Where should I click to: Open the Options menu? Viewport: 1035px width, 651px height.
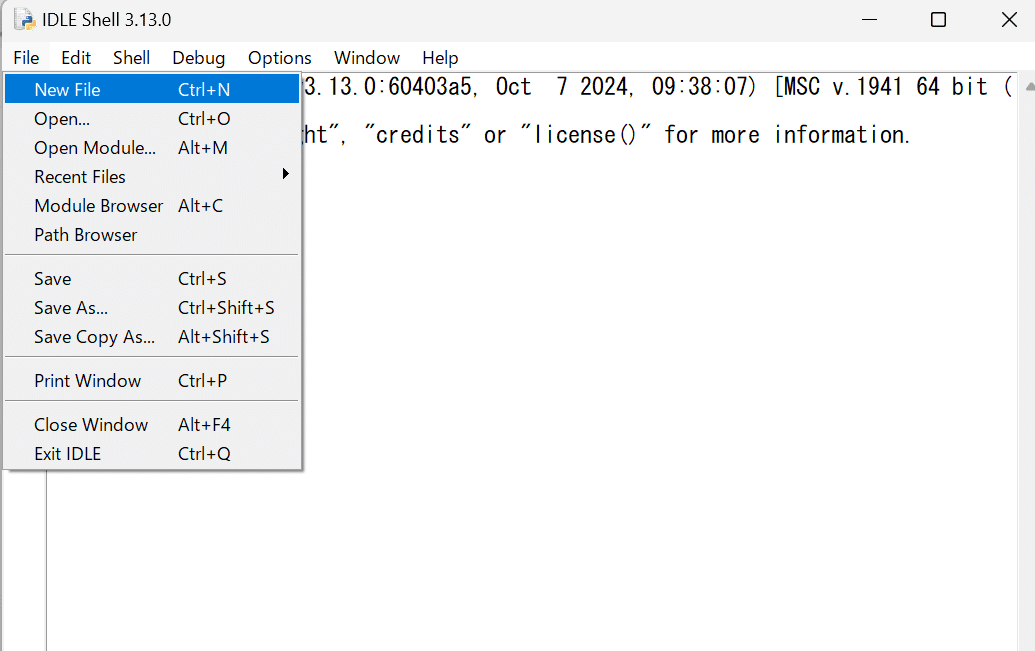point(280,58)
